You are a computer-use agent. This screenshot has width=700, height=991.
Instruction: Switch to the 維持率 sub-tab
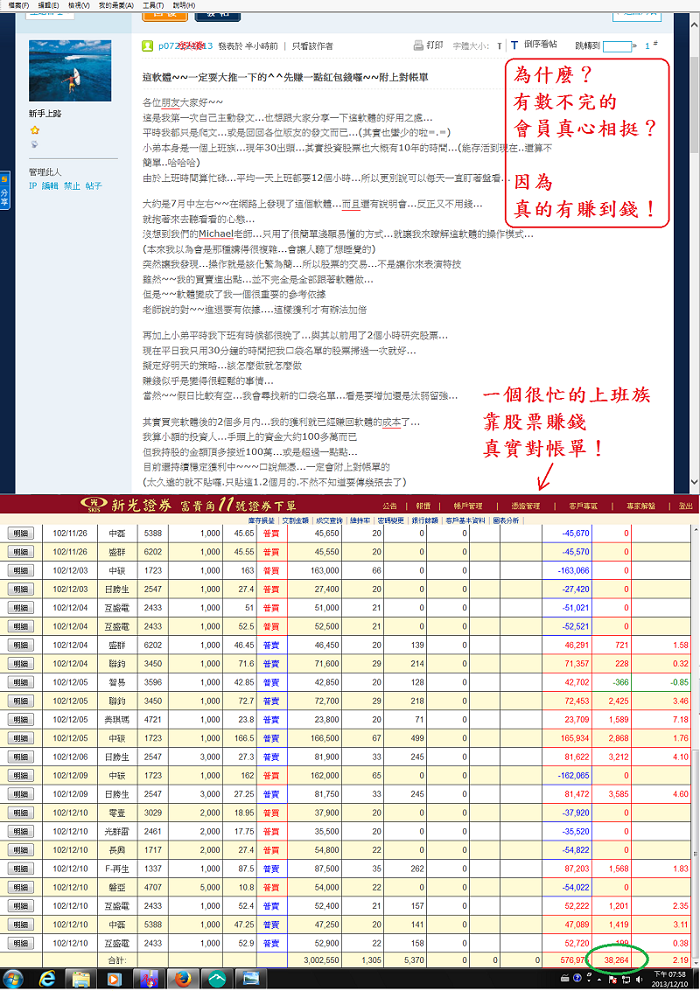coord(359,521)
